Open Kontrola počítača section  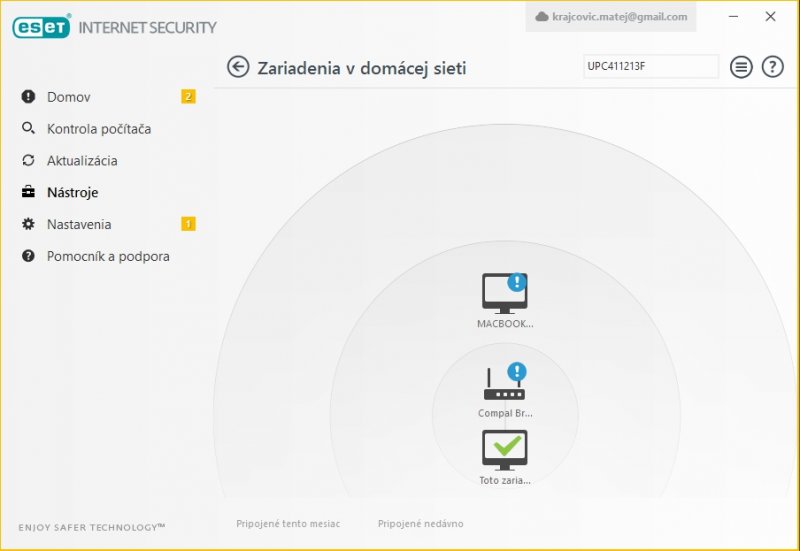click(x=98, y=129)
